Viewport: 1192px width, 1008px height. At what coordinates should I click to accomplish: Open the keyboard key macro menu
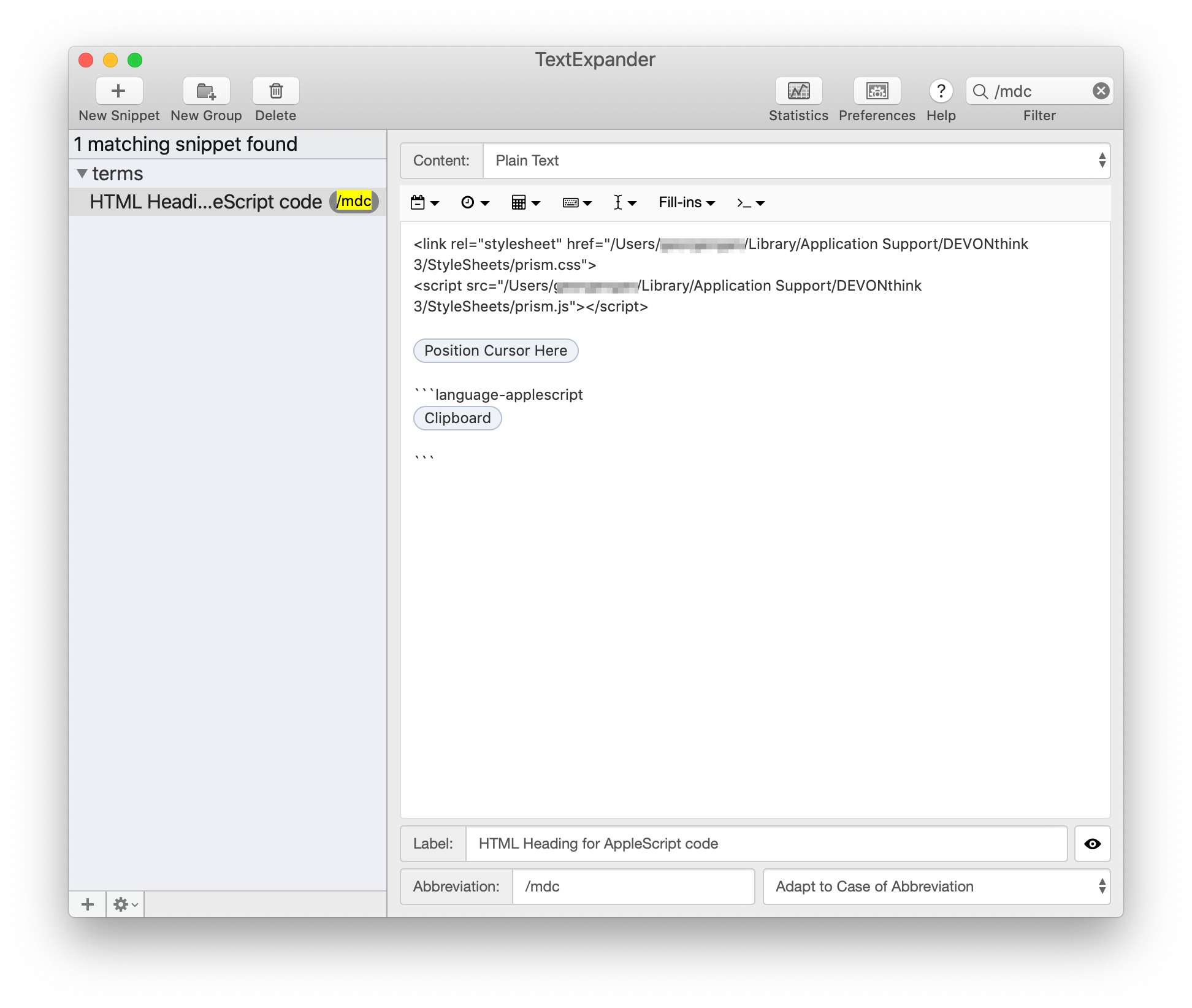tap(576, 203)
